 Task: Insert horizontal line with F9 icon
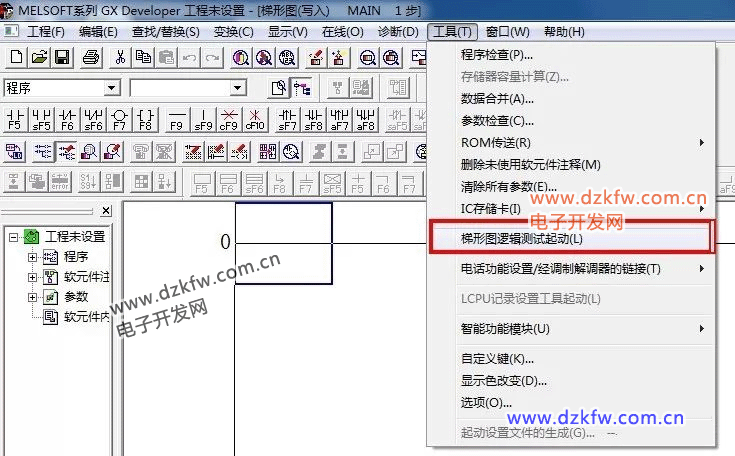click(x=176, y=120)
